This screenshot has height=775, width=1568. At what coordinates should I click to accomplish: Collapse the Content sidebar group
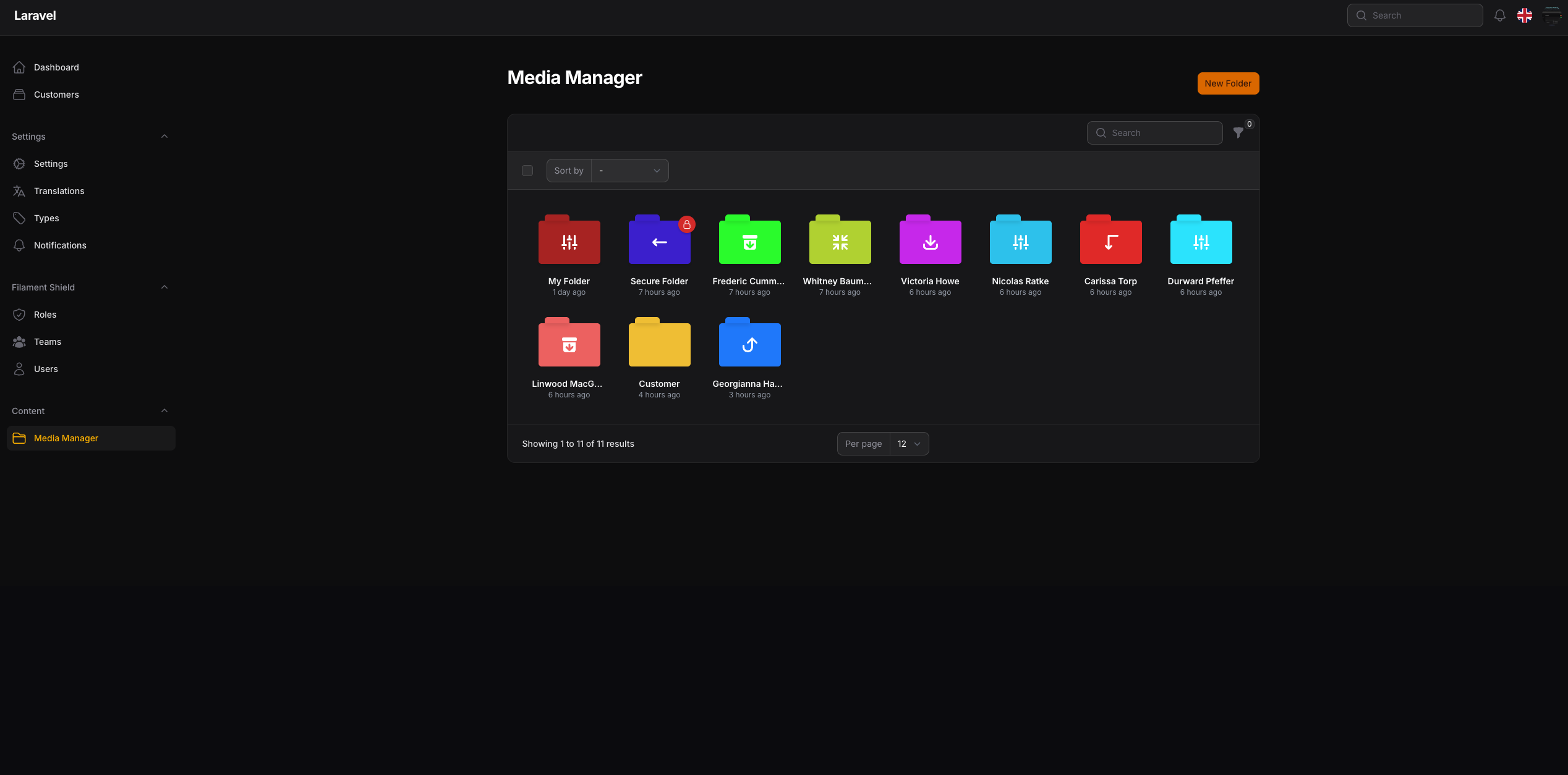point(164,411)
